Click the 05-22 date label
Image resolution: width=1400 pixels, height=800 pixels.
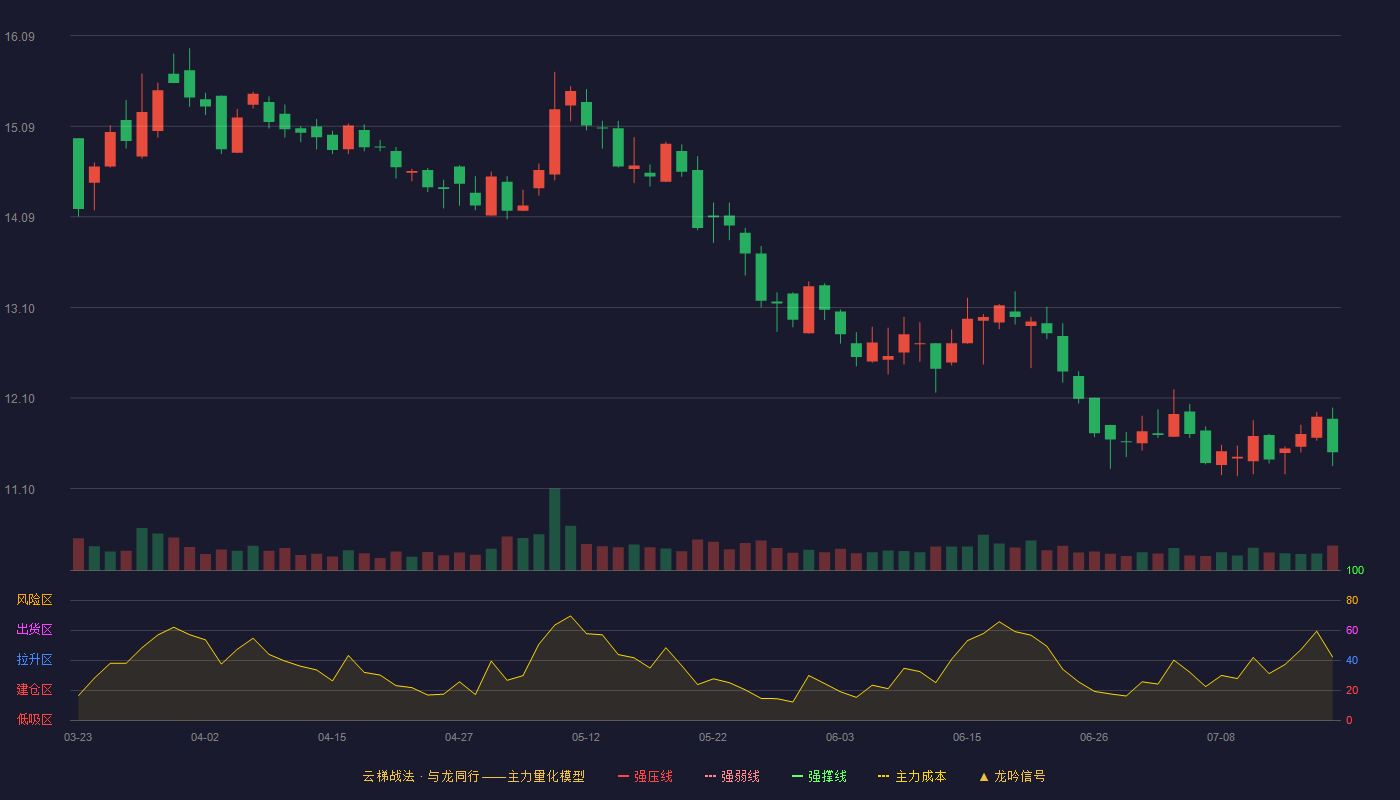point(713,737)
